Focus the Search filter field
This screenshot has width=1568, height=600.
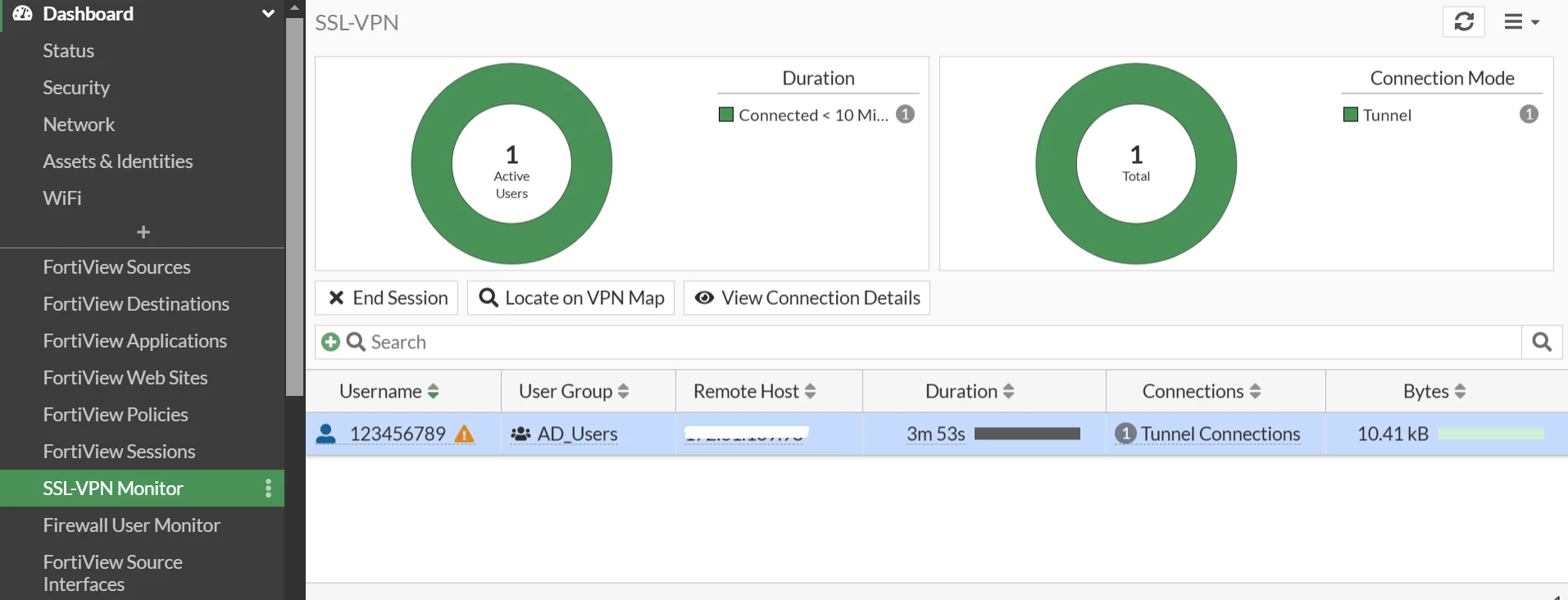(918, 342)
